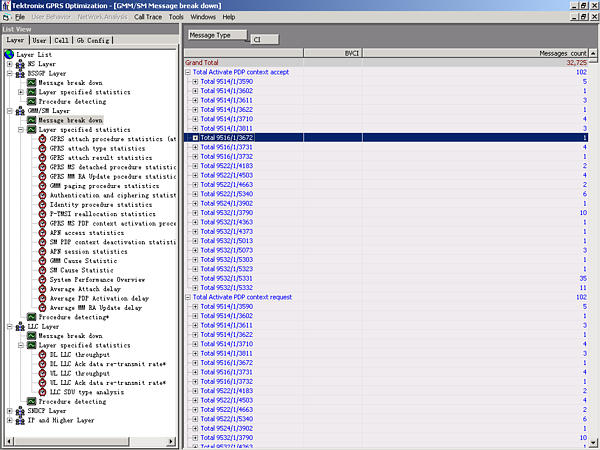Click tree panel's scroll right arrow

(171, 441)
